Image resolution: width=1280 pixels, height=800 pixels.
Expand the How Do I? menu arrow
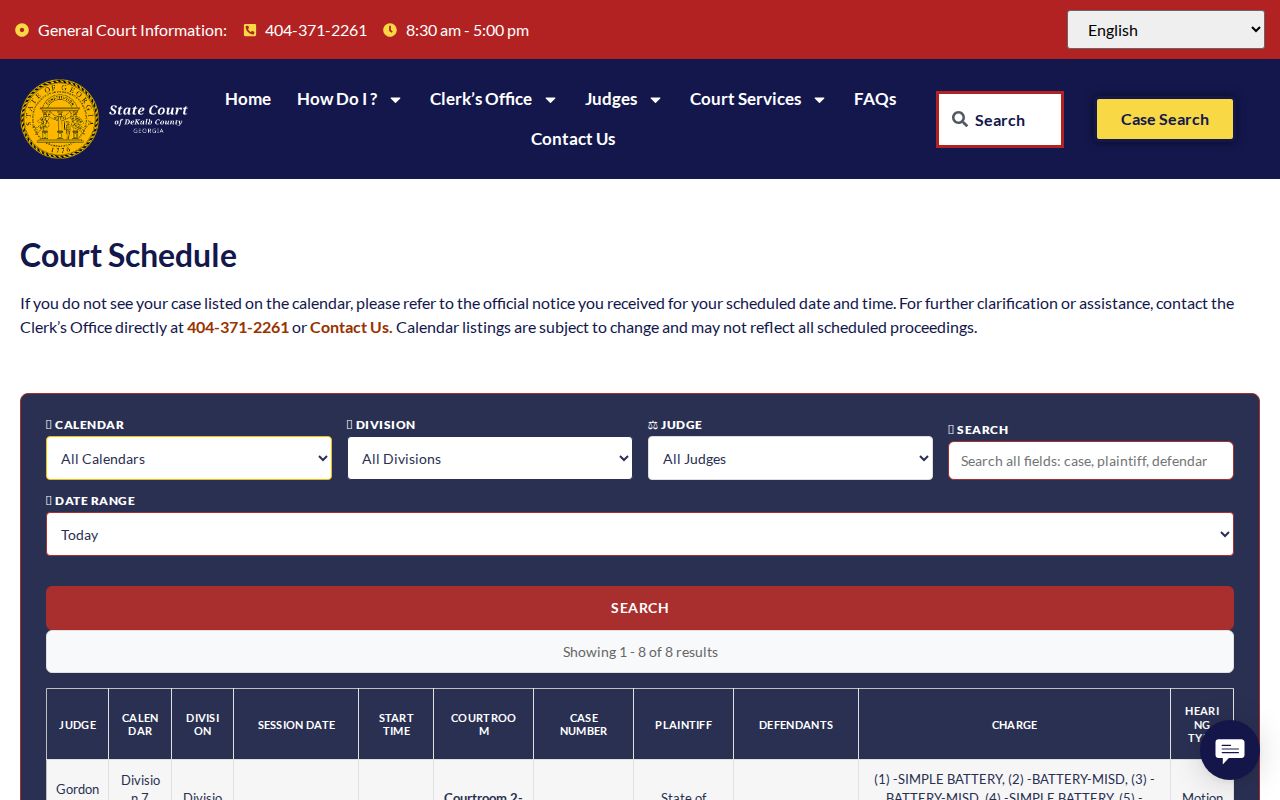[395, 100]
